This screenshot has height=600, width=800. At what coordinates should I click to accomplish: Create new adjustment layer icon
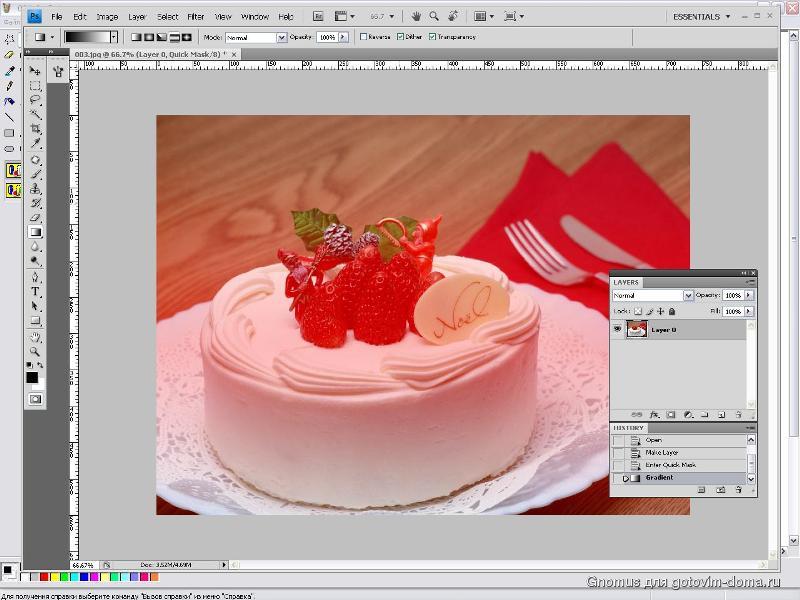click(x=688, y=415)
